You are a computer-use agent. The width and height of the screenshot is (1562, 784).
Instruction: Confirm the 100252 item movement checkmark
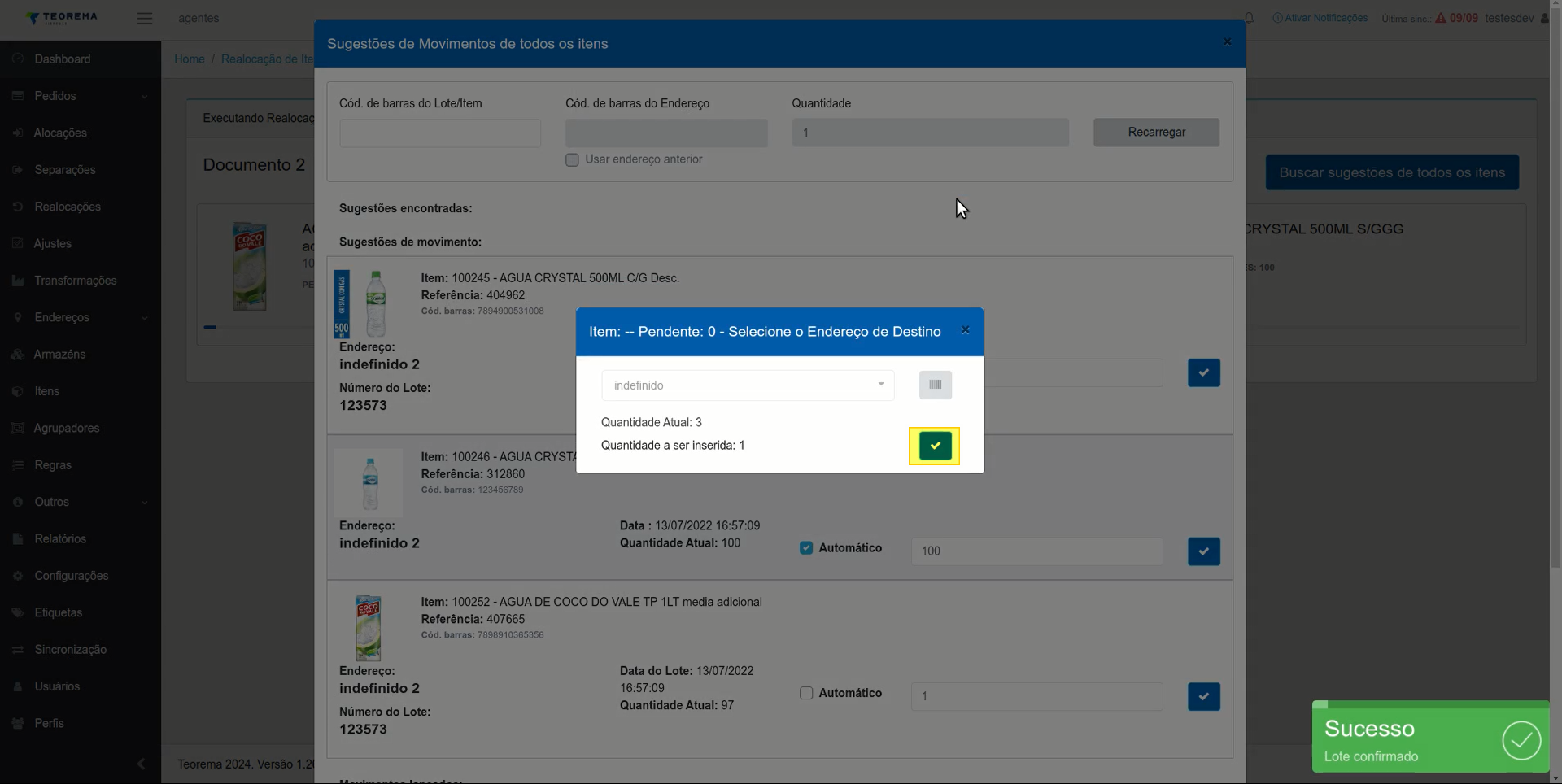1203,696
